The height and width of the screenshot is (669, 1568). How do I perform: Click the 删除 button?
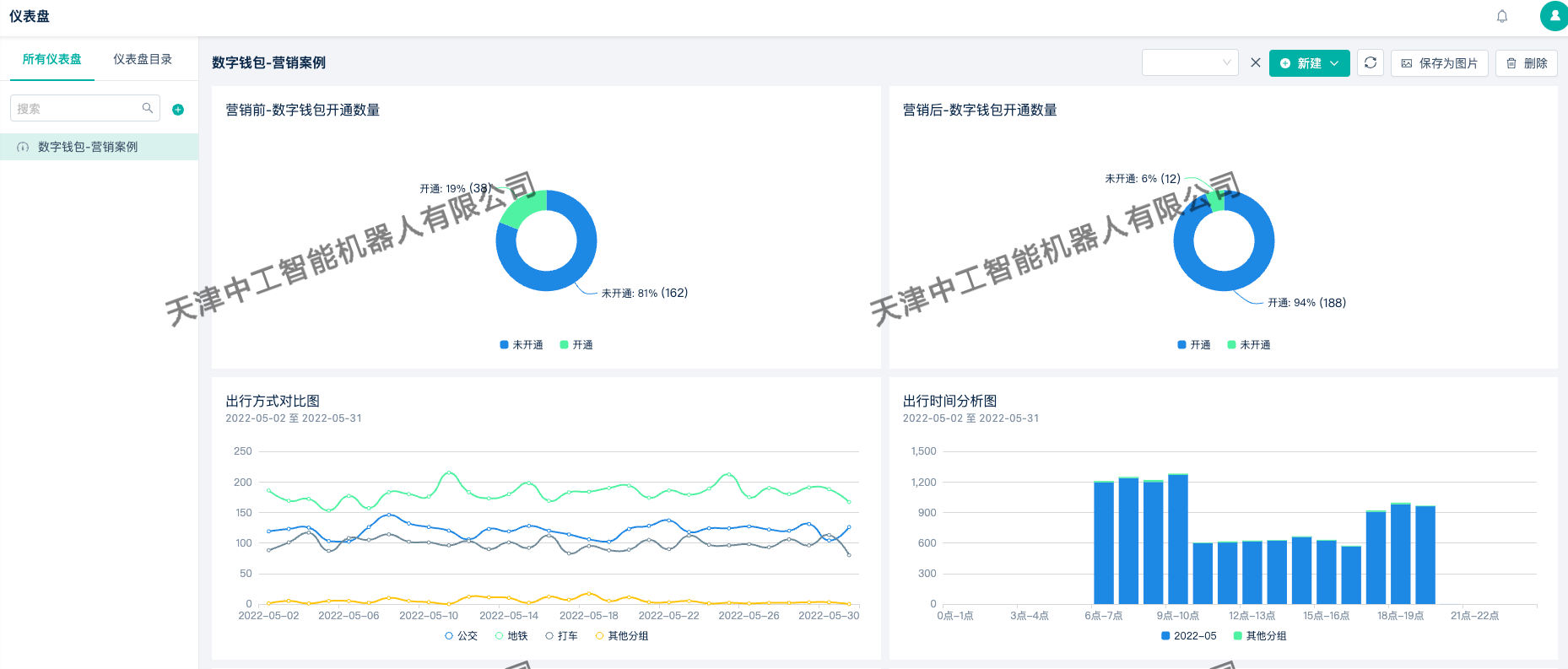(1527, 63)
